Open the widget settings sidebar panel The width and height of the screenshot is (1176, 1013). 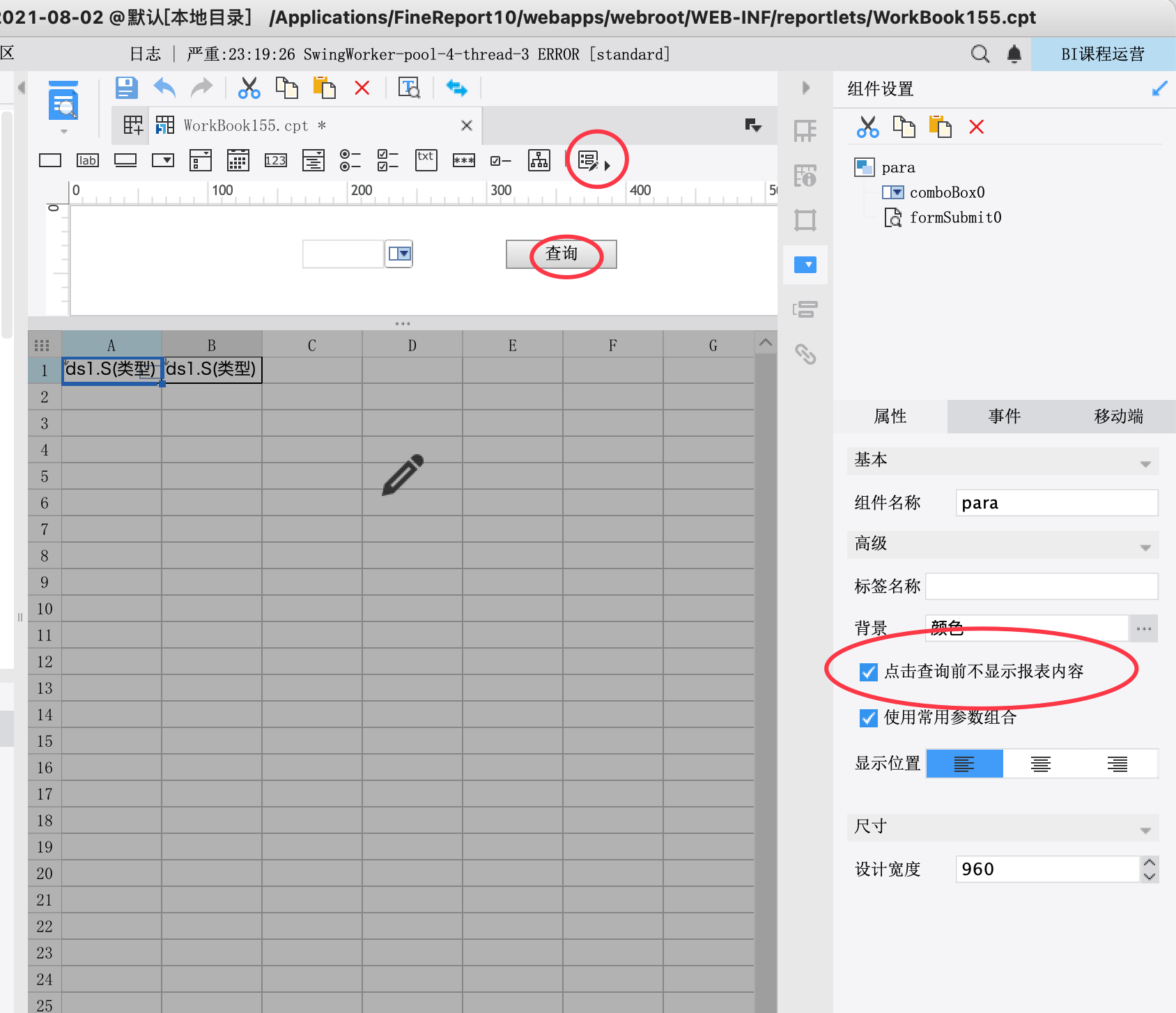(x=805, y=265)
